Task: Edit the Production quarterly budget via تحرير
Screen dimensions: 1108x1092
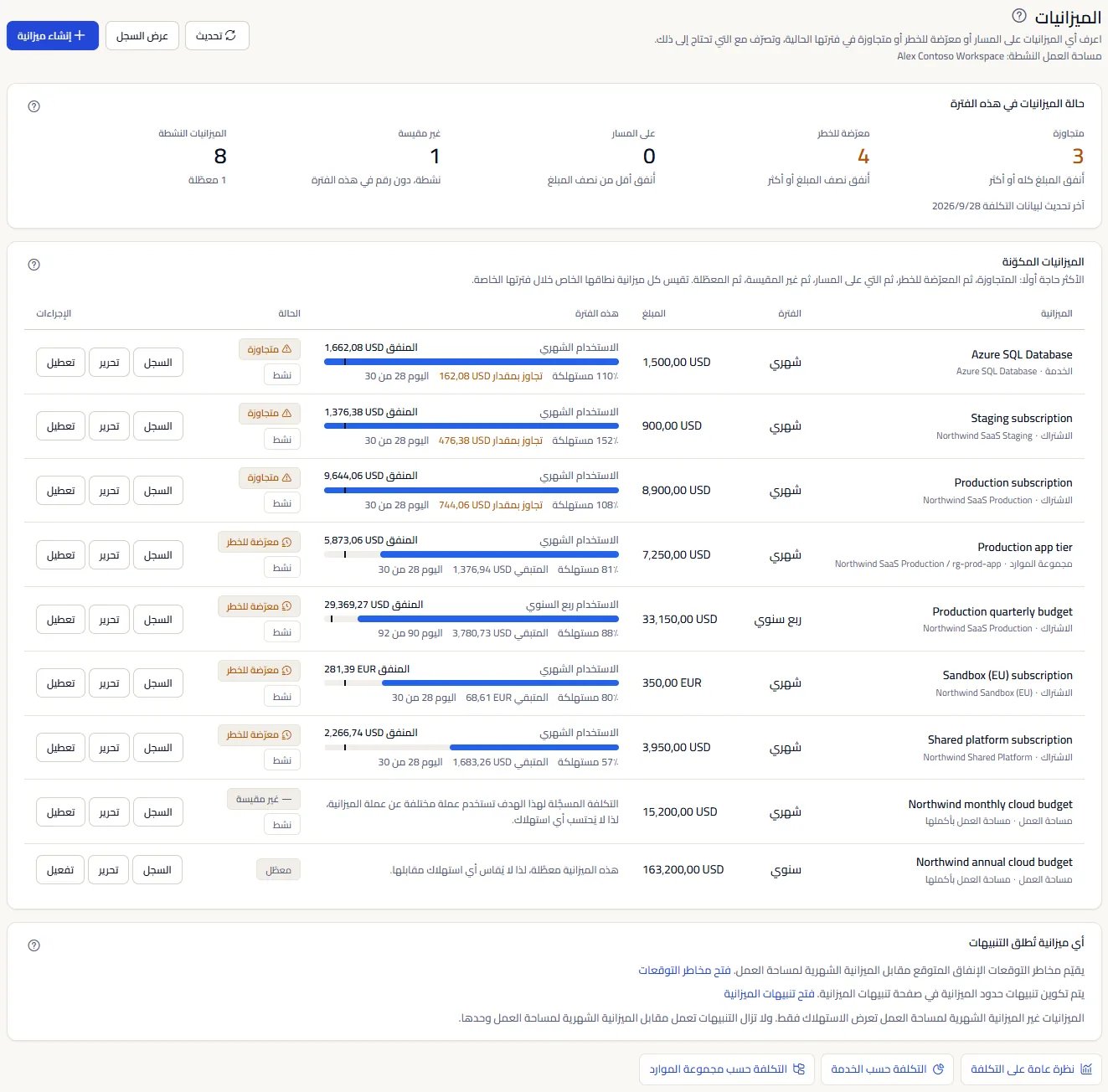Action: [110, 620]
